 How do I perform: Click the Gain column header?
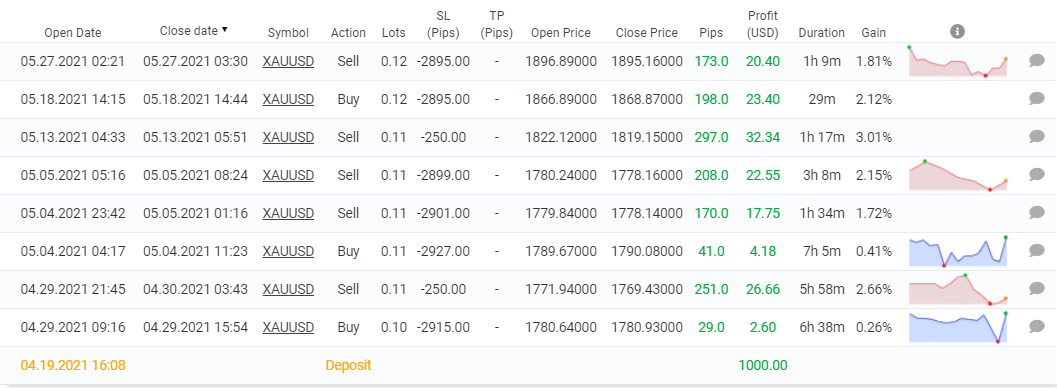coord(874,32)
